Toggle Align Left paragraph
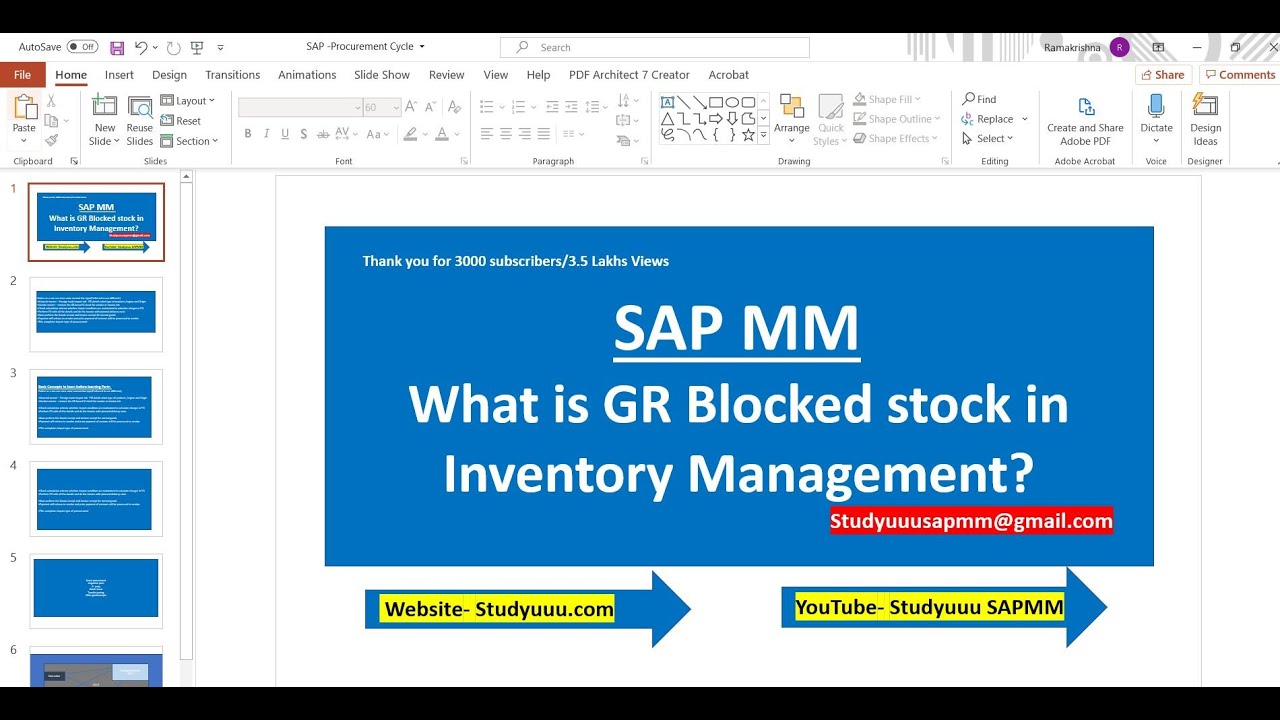The image size is (1280, 720). pos(487,134)
